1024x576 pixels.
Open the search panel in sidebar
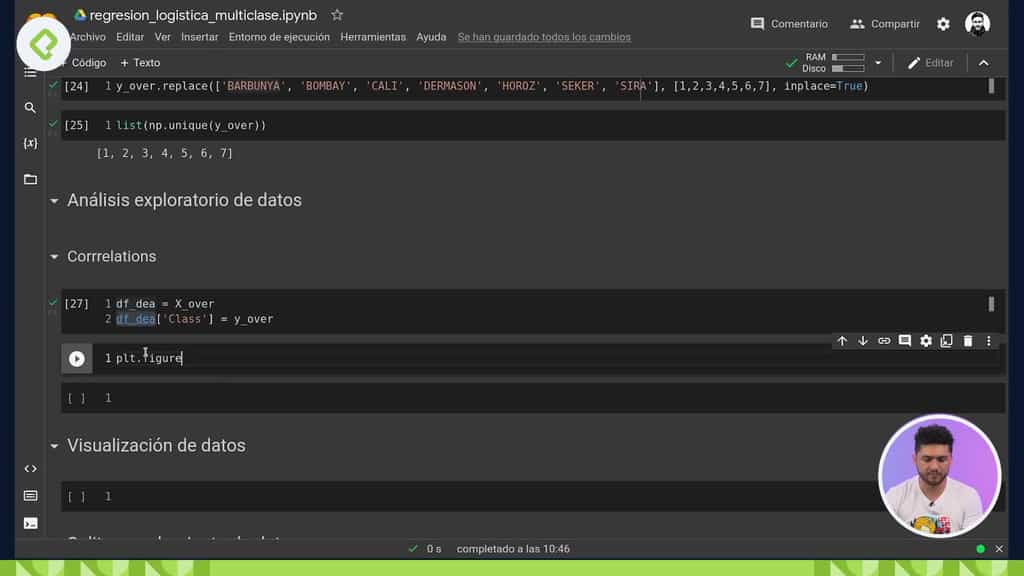pos(30,107)
